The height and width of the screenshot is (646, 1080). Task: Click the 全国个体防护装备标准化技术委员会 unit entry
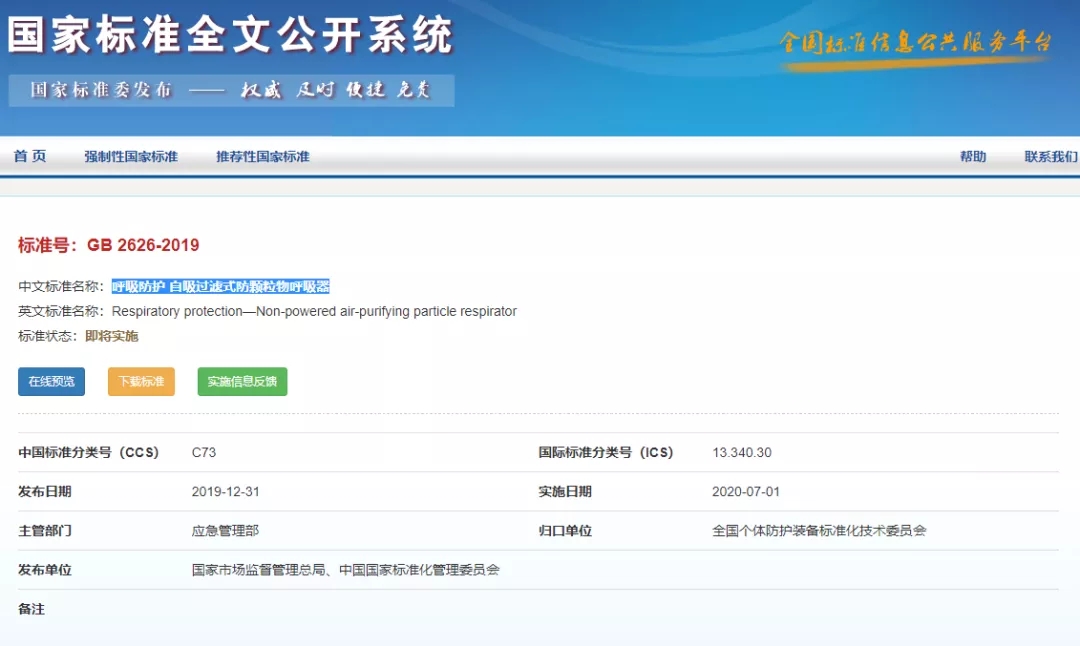coord(816,530)
